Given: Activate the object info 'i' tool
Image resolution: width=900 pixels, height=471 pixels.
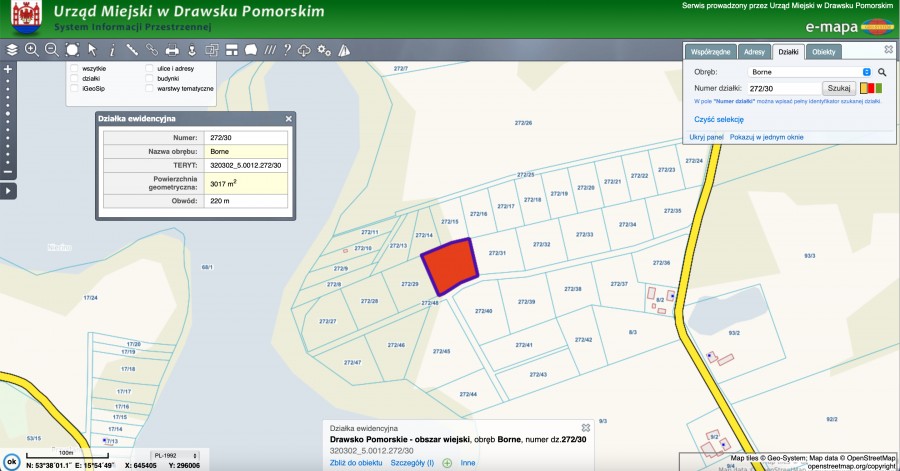Looking at the screenshot, I should (112, 49).
